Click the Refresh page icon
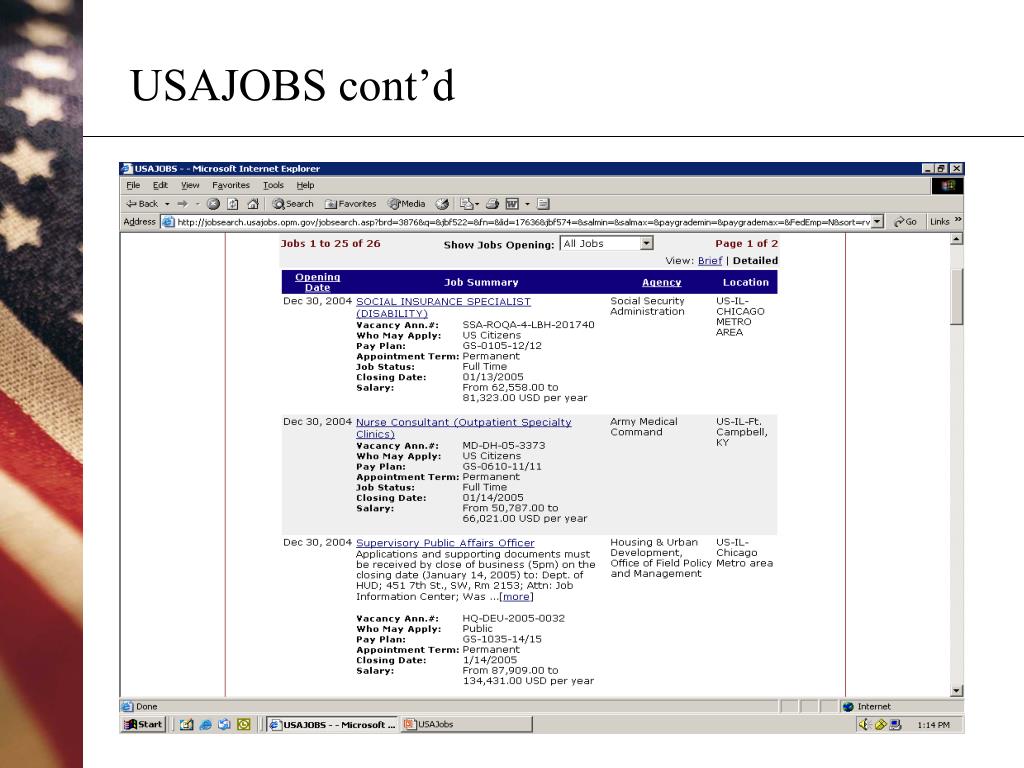This screenshot has width=1024, height=768. pos(232,204)
